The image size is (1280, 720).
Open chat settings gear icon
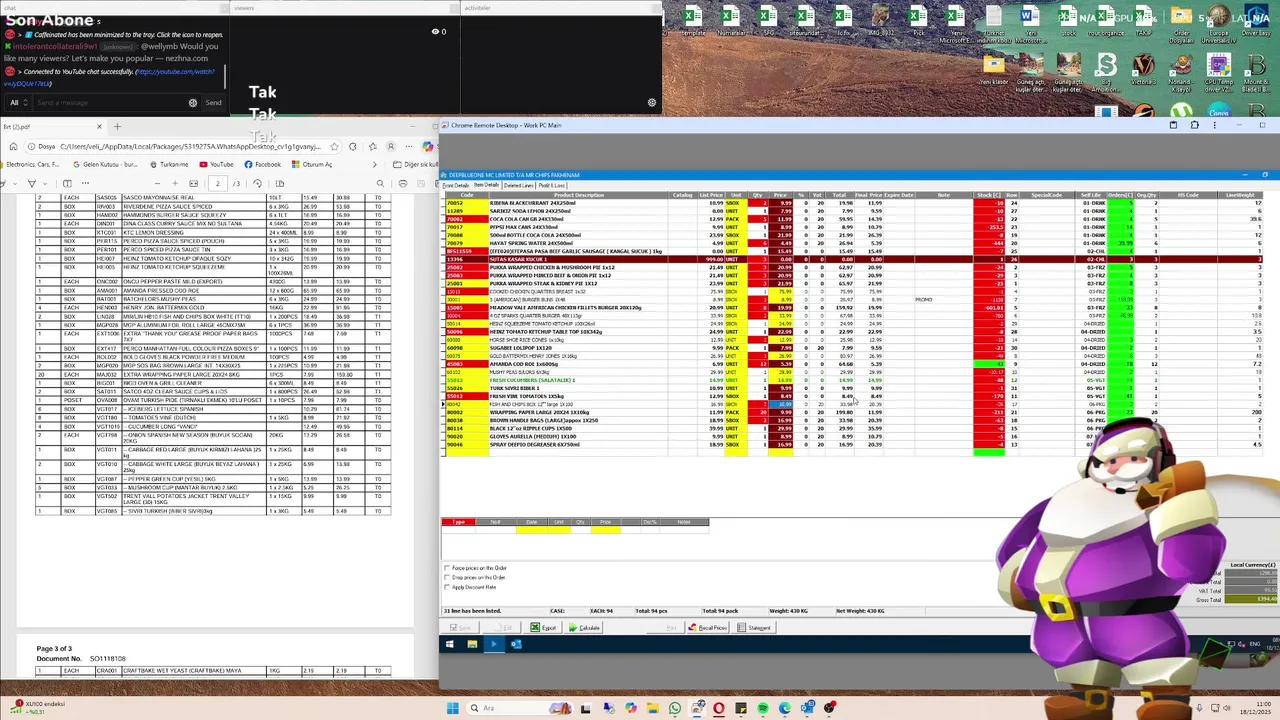click(x=193, y=102)
